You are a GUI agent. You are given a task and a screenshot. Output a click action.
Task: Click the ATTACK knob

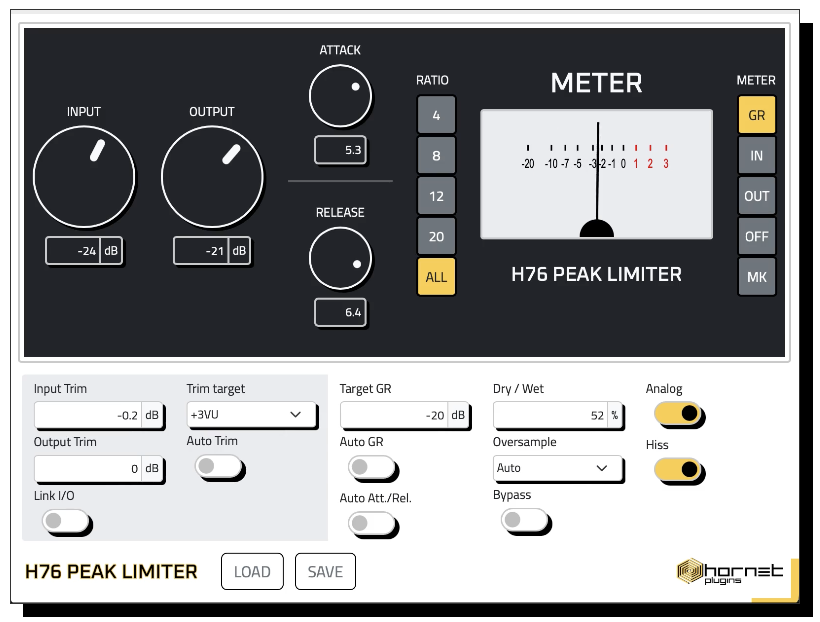340,95
